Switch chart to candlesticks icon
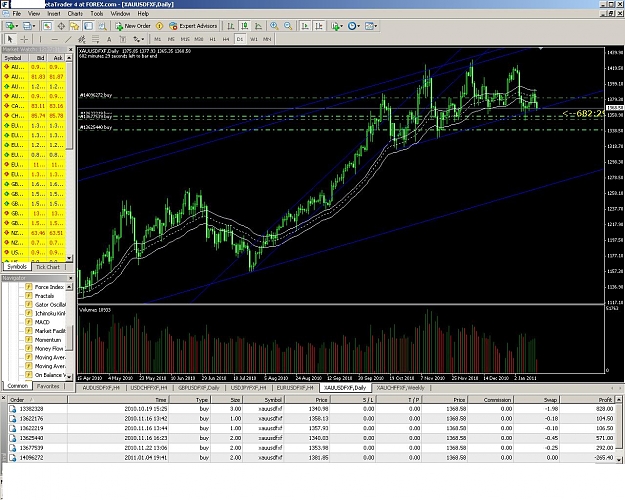This screenshot has height=500, width=625. (244, 26)
